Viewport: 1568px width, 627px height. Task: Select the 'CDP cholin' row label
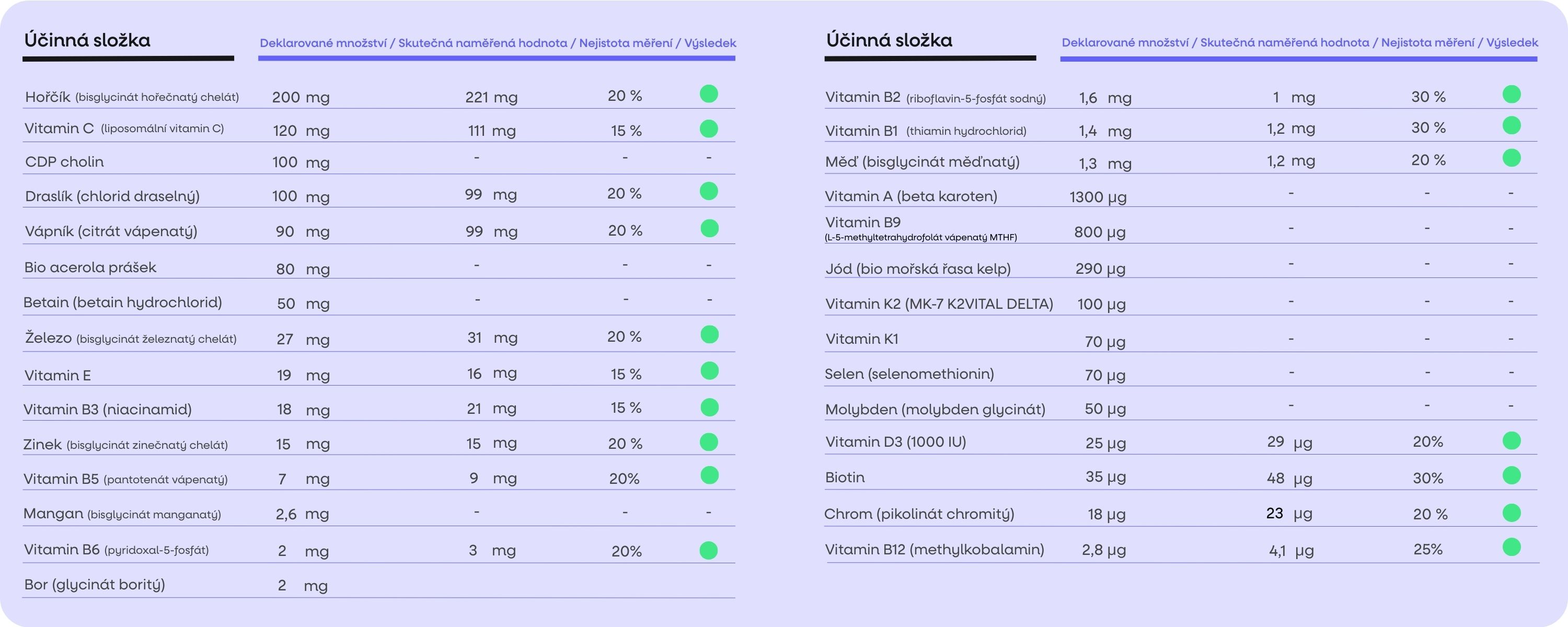tap(64, 162)
